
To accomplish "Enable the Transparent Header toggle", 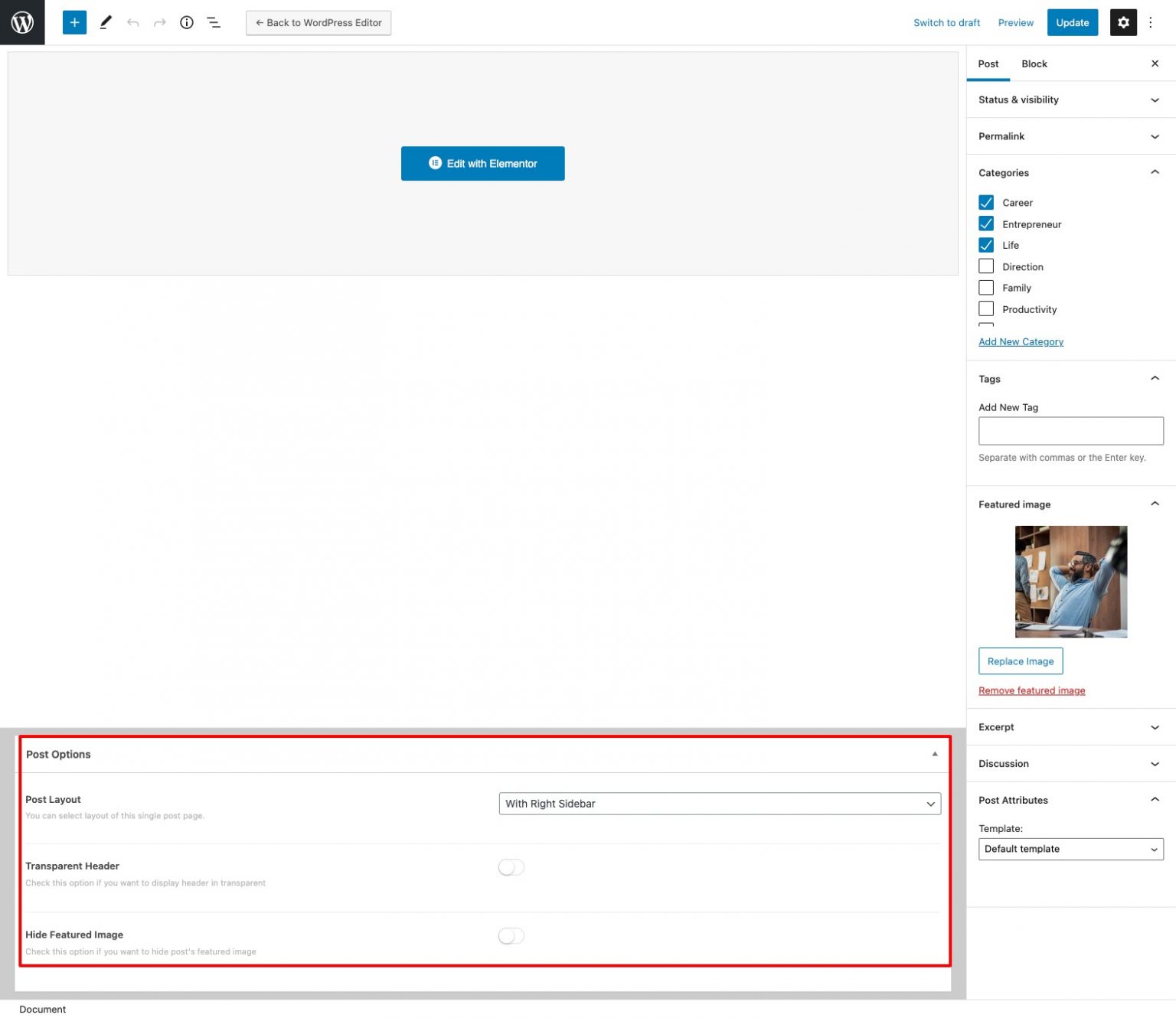I will point(511,867).
